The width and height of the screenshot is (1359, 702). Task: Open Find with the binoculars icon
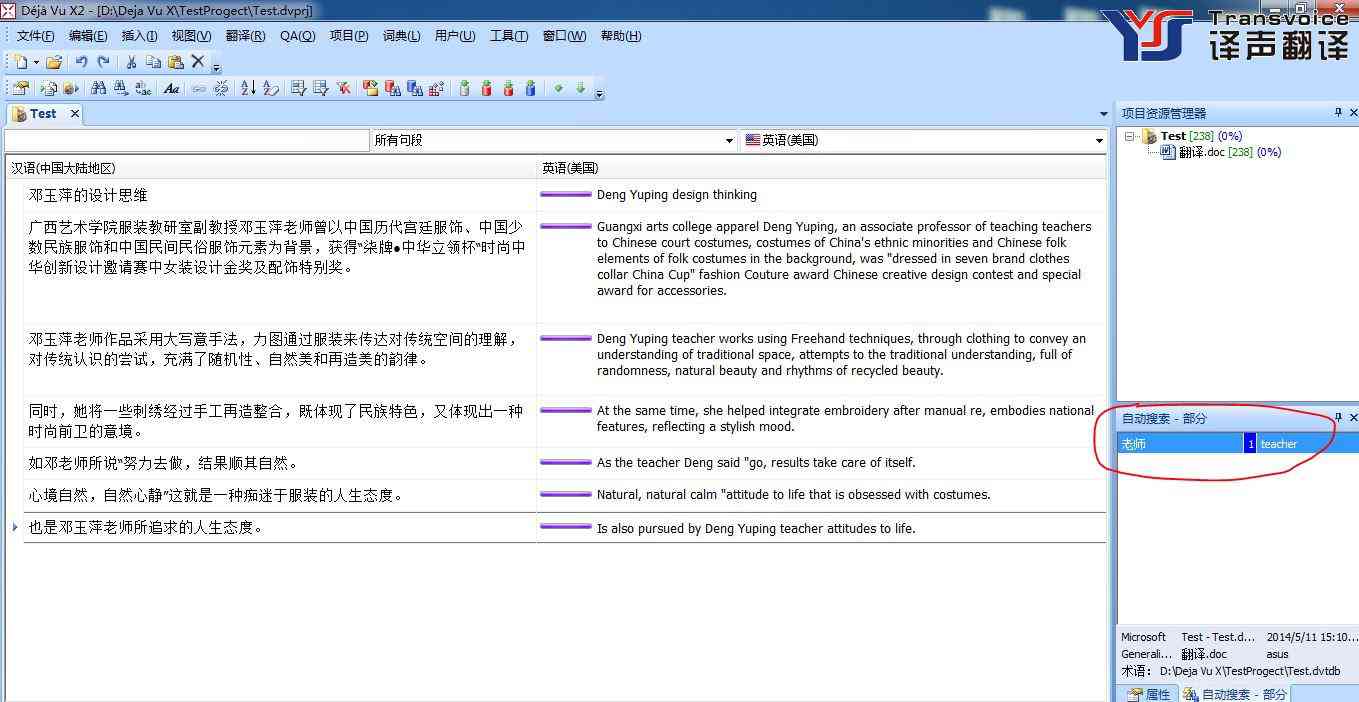[98, 88]
